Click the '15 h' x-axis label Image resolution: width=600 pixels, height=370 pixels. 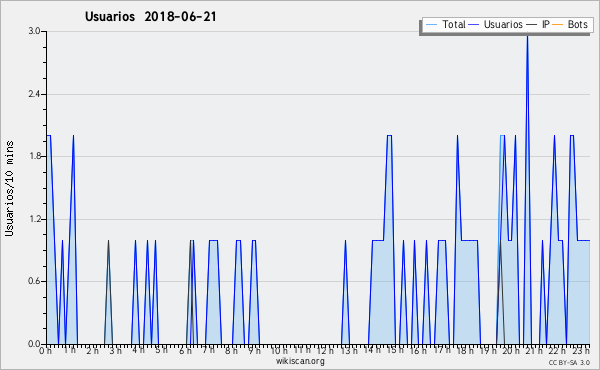[x=395, y=350]
